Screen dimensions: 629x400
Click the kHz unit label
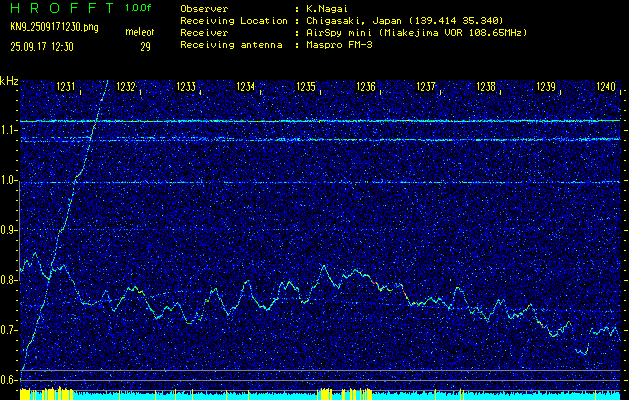point(9,81)
